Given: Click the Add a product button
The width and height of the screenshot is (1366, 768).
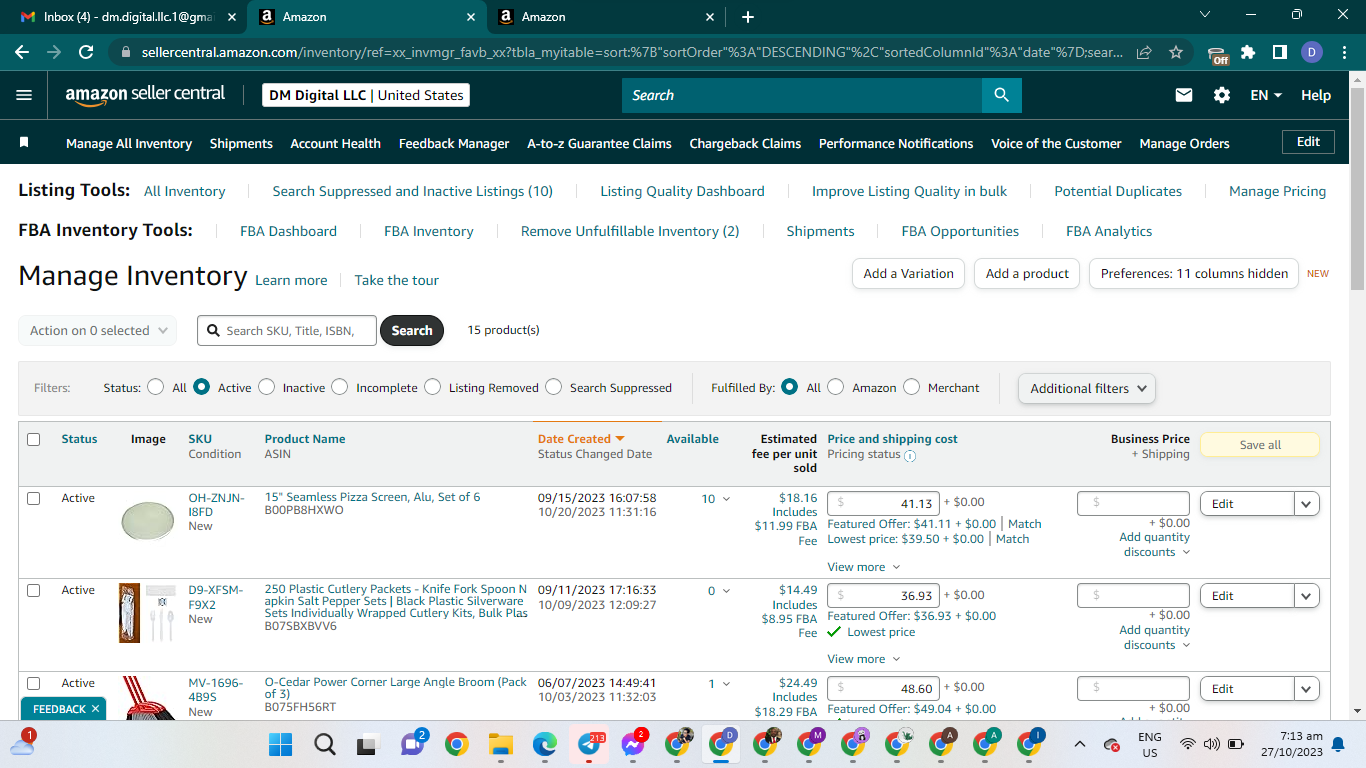Looking at the screenshot, I should [x=1027, y=273].
